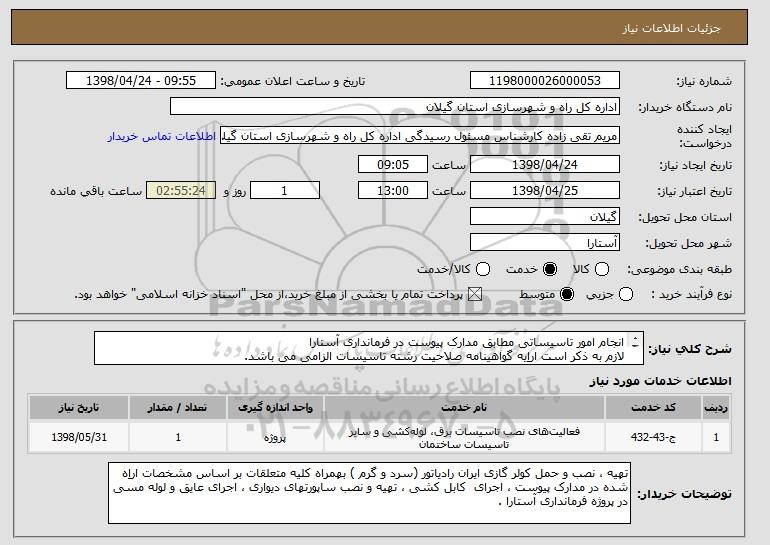Click the validity date field 1398/04/25
Screen dimensions: 770x545
pyautogui.click(x=545, y=191)
